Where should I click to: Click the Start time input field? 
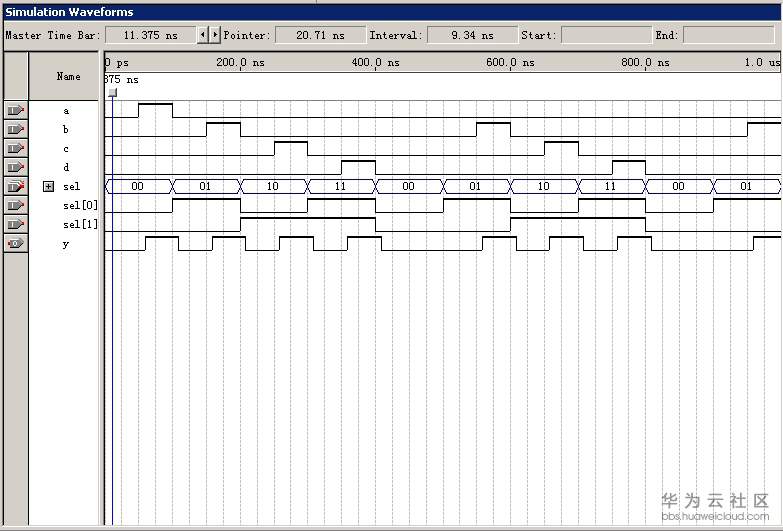[x=606, y=35]
